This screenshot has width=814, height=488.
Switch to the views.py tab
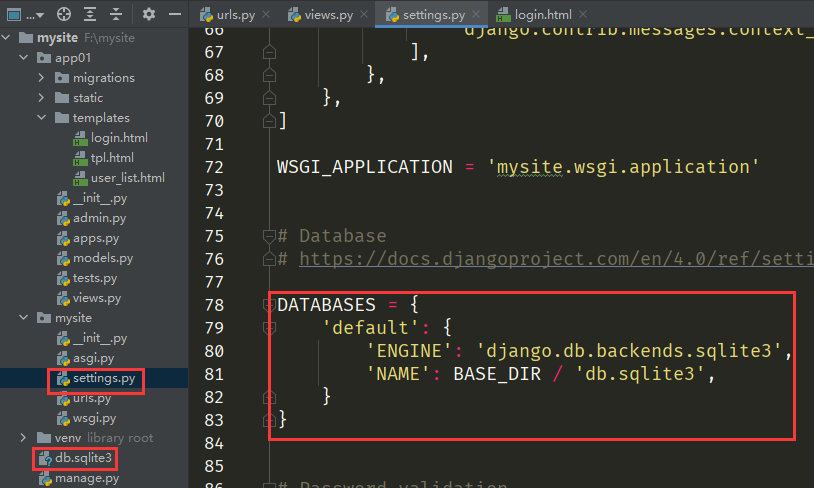(x=321, y=15)
